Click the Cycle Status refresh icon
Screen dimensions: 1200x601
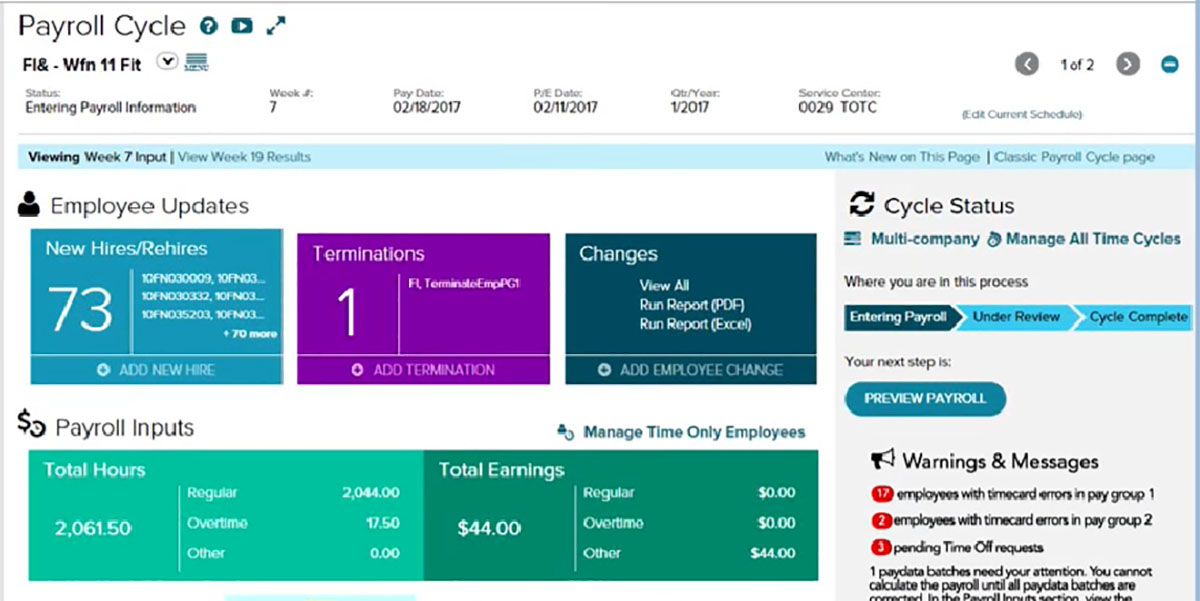point(861,205)
